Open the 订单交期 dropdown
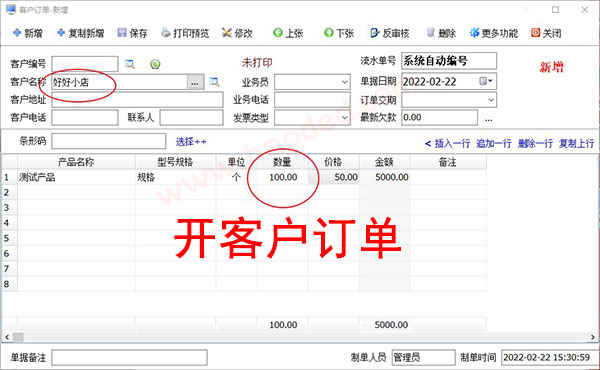The height and width of the screenshot is (370, 600). click(491, 100)
